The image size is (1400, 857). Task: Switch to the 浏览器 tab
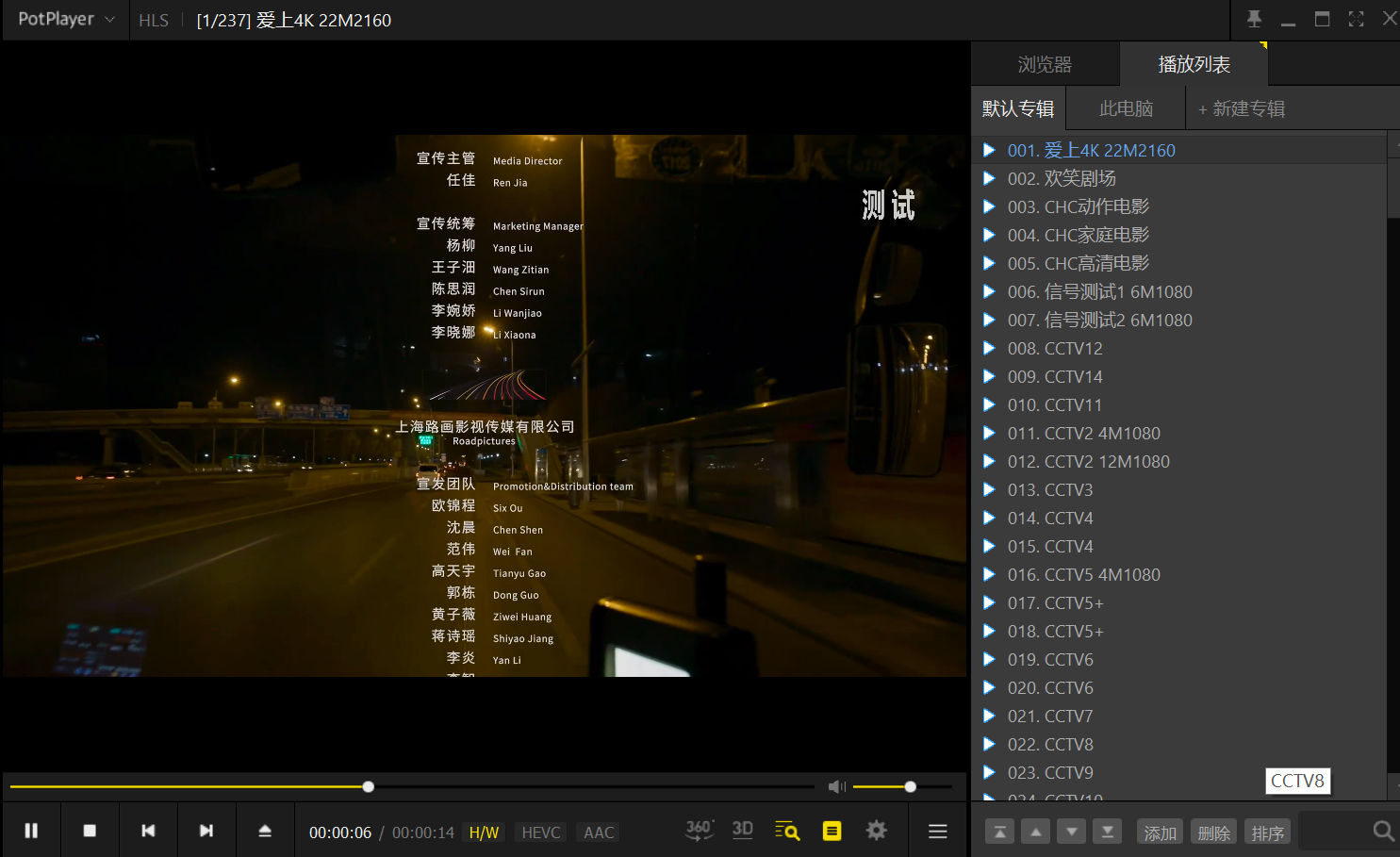pos(1045,64)
